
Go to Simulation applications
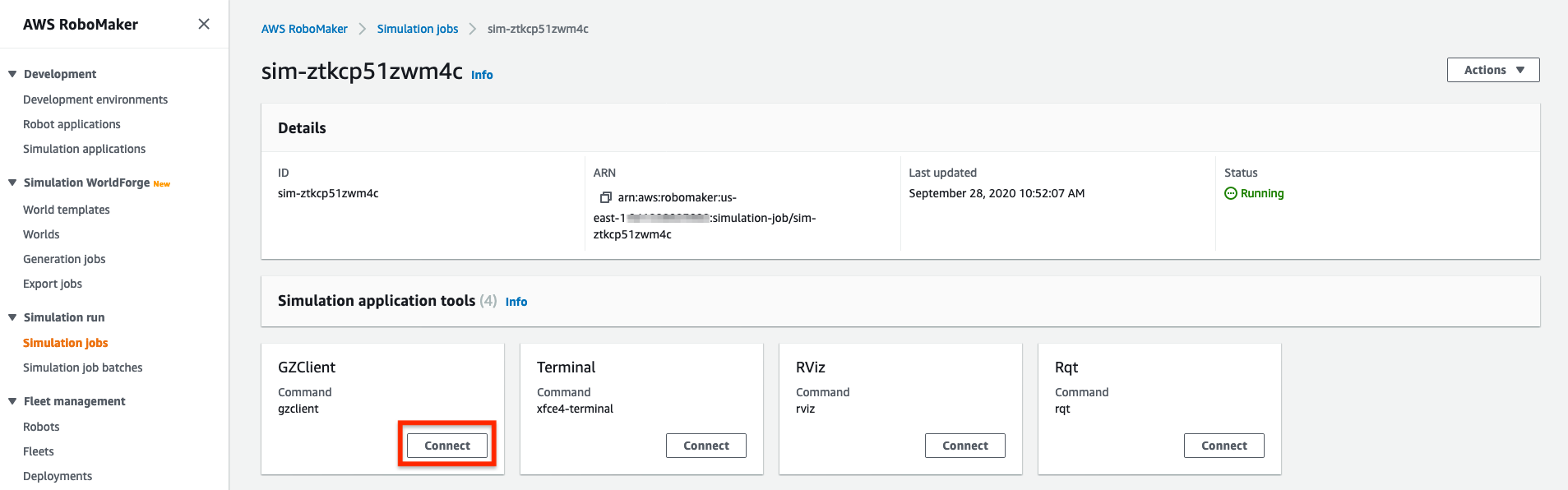tap(84, 149)
